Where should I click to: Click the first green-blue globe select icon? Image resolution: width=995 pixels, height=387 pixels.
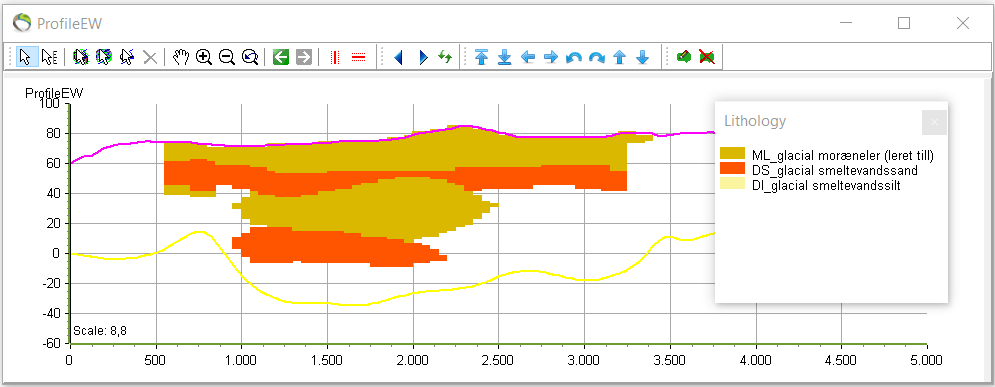pyautogui.click(x=81, y=57)
